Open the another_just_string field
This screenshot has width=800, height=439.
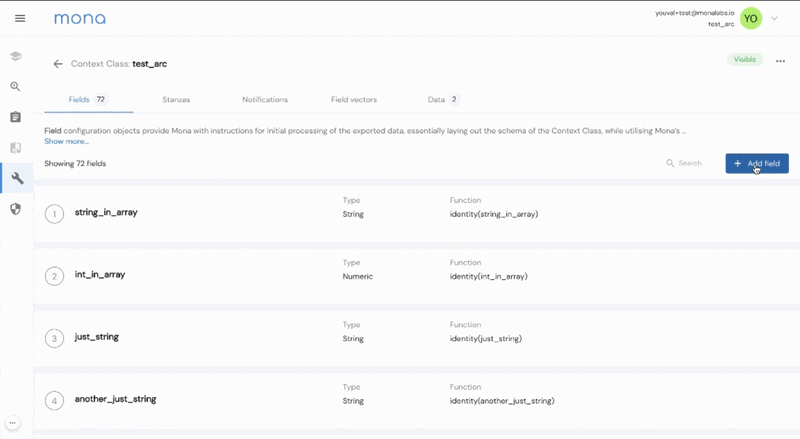[x=116, y=399]
